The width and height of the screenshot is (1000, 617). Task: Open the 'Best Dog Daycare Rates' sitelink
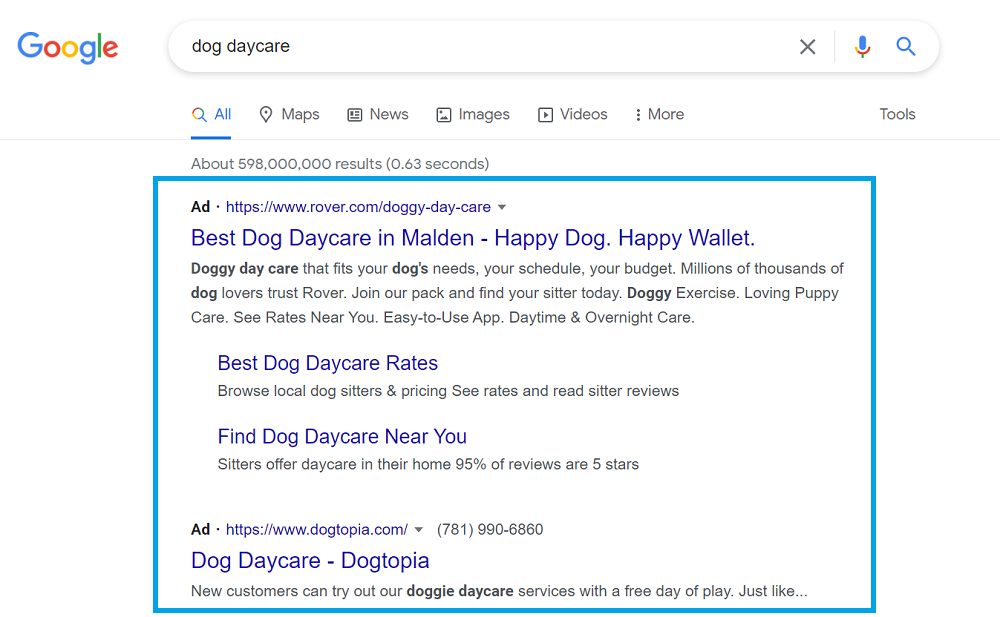[328, 363]
